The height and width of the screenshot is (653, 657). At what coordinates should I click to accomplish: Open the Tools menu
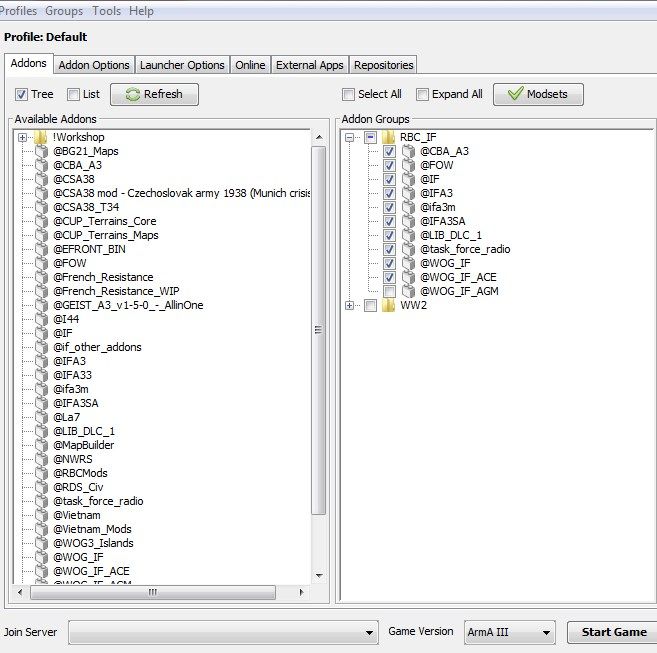click(106, 11)
